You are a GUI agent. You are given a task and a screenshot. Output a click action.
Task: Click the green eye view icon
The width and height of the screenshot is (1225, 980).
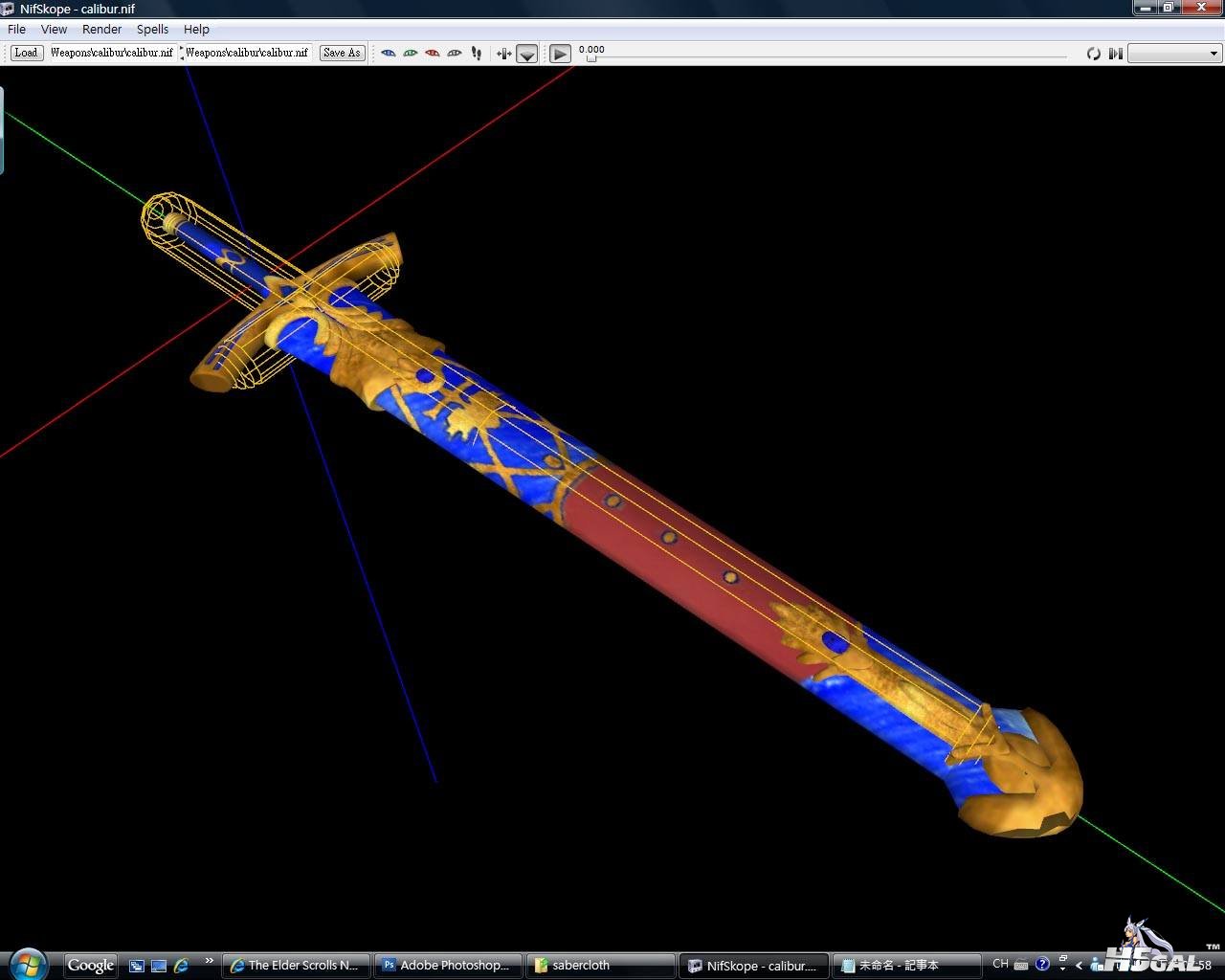click(410, 53)
